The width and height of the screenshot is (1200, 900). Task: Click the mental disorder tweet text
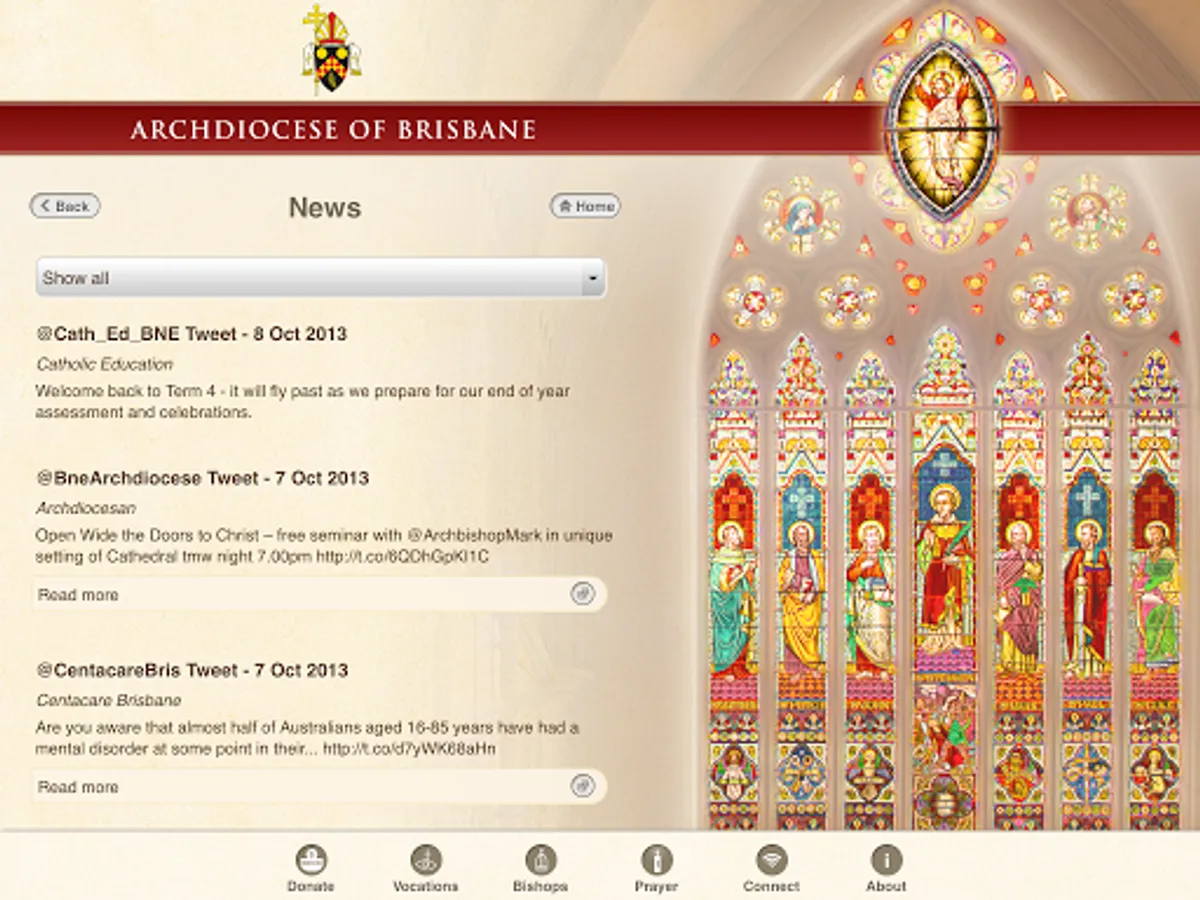307,737
